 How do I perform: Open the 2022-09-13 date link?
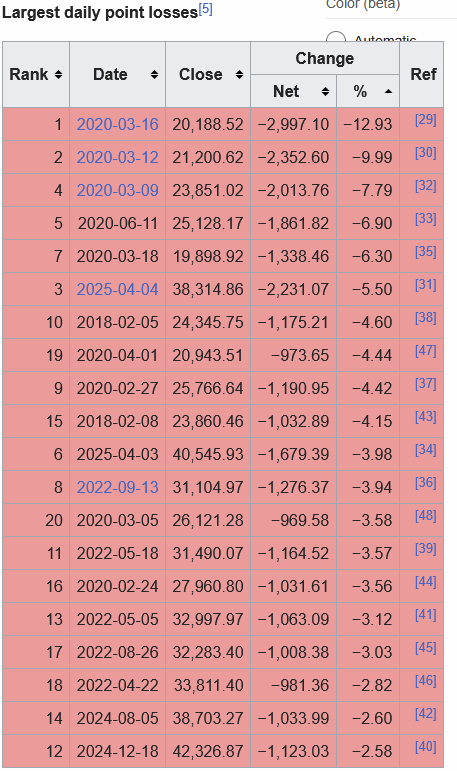(118, 487)
